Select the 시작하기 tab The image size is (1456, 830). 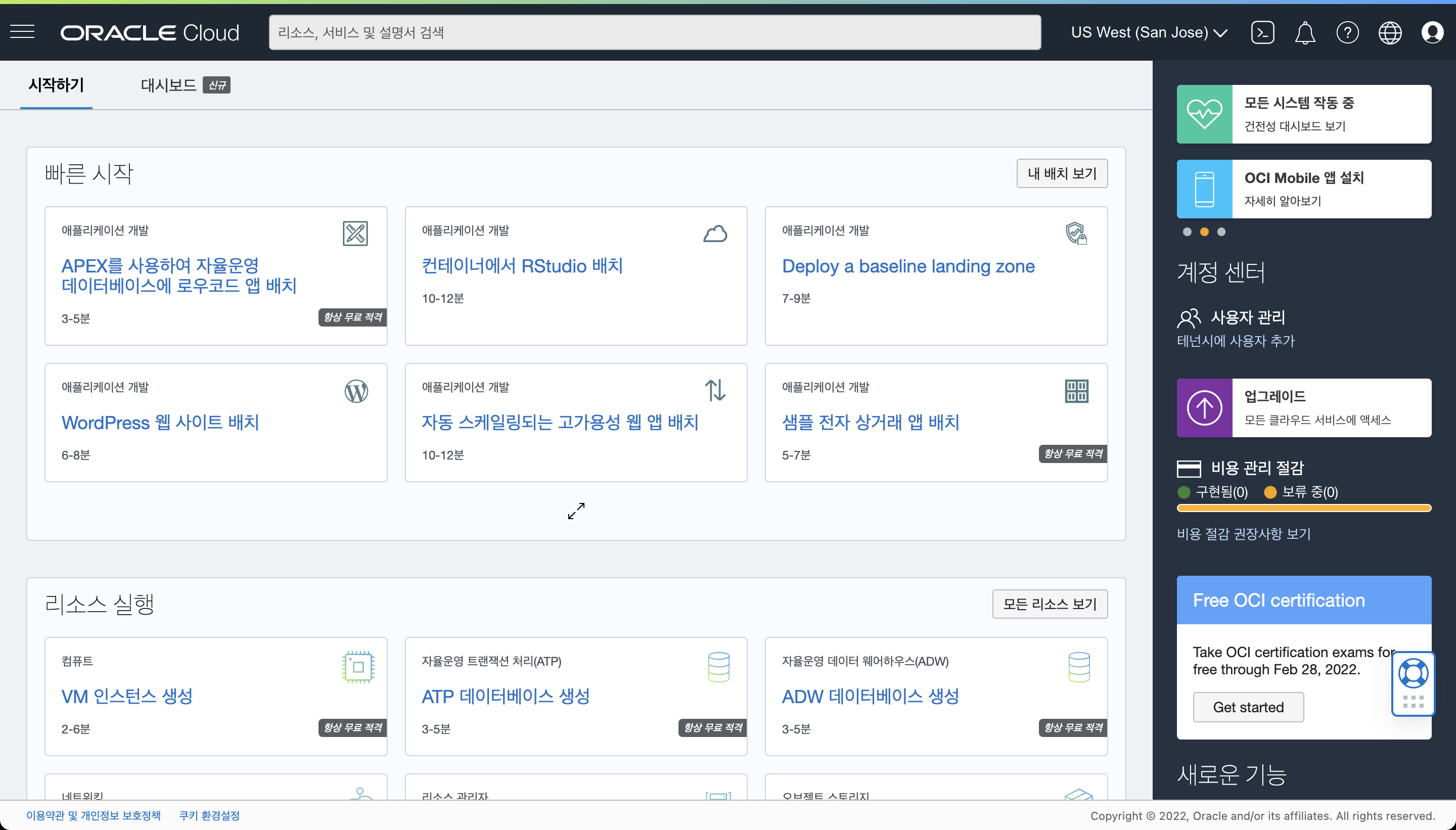(x=56, y=85)
